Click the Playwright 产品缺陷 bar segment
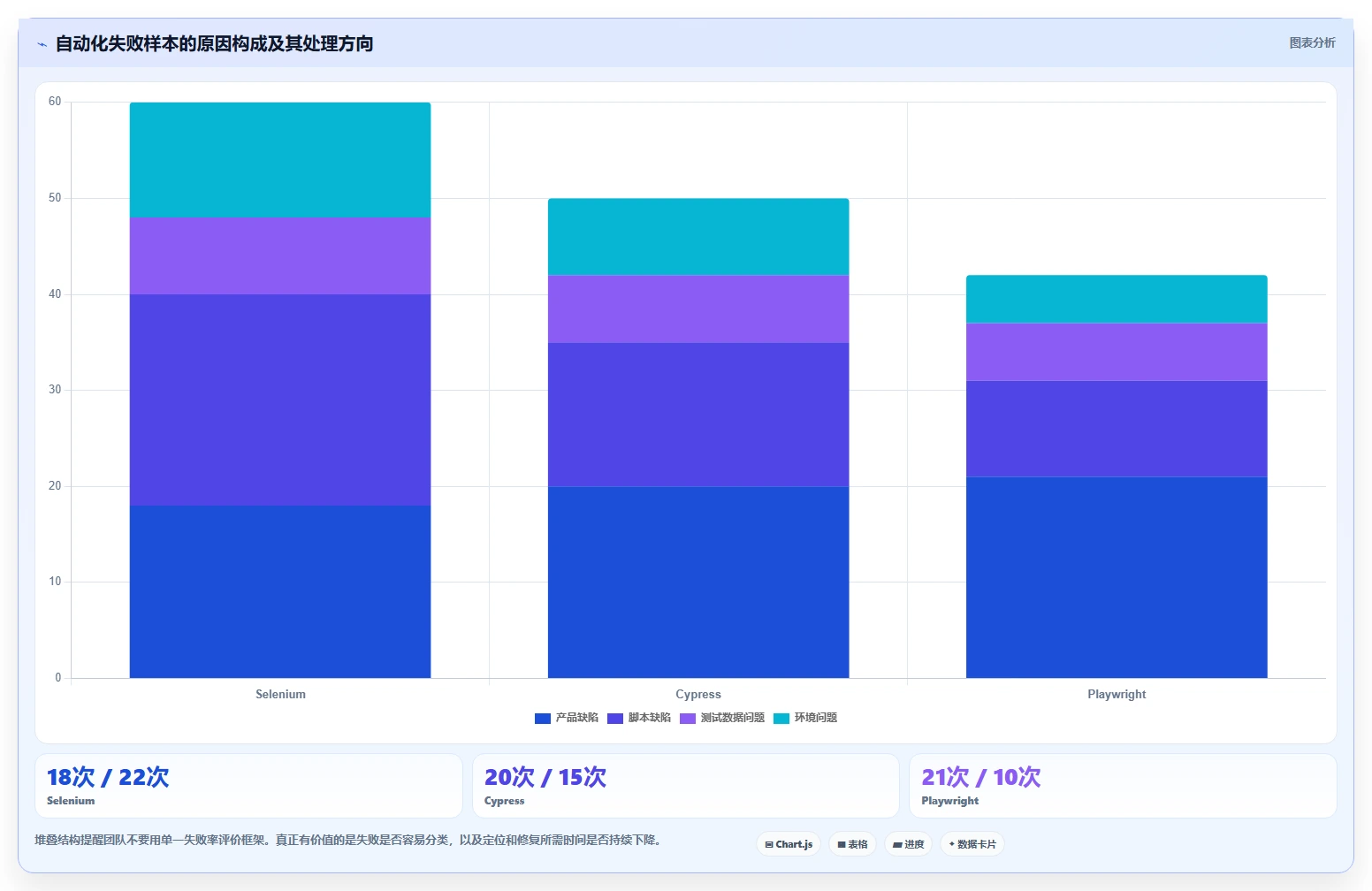This screenshot has height=891, width=1372. [x=1117, y=577]
